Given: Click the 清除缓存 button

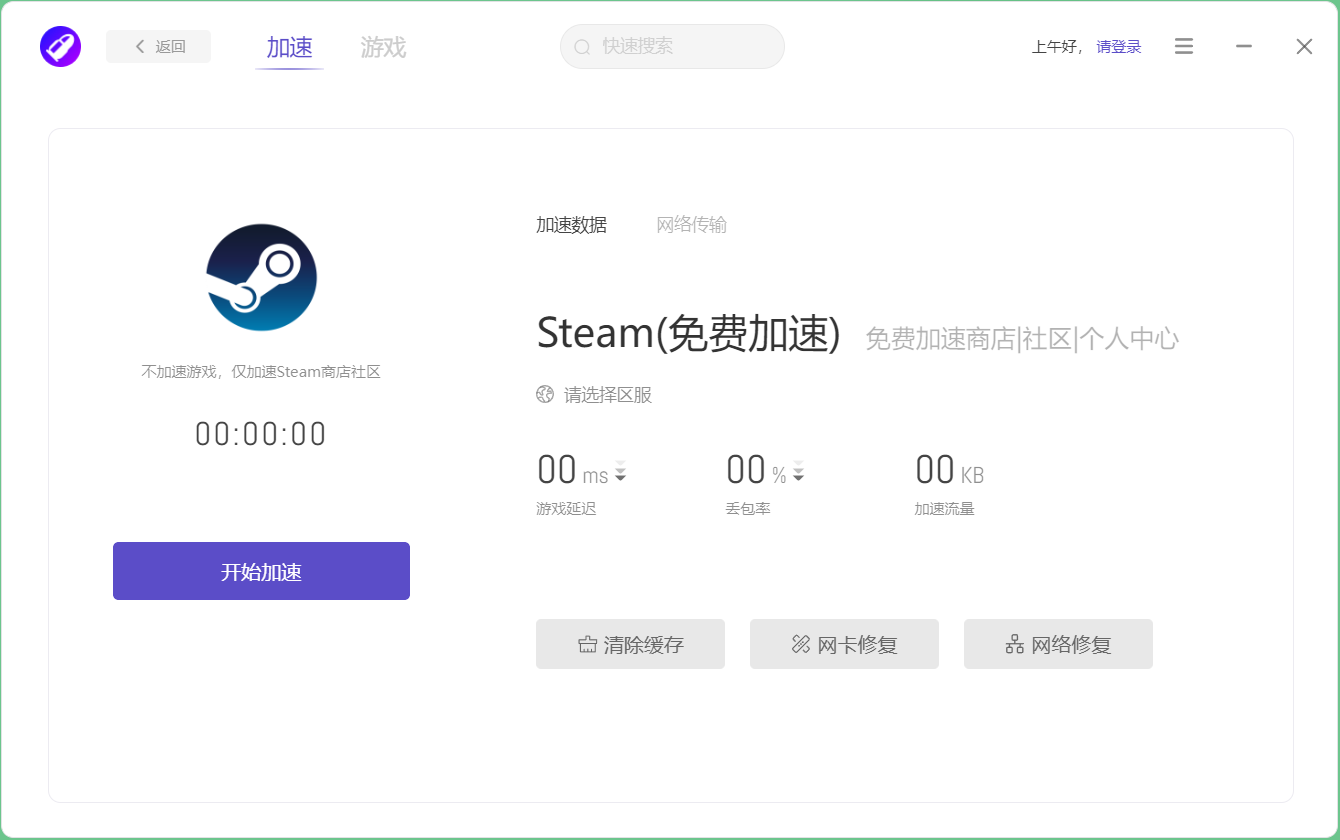Looking at the screenshot, I should click(630, 644).
